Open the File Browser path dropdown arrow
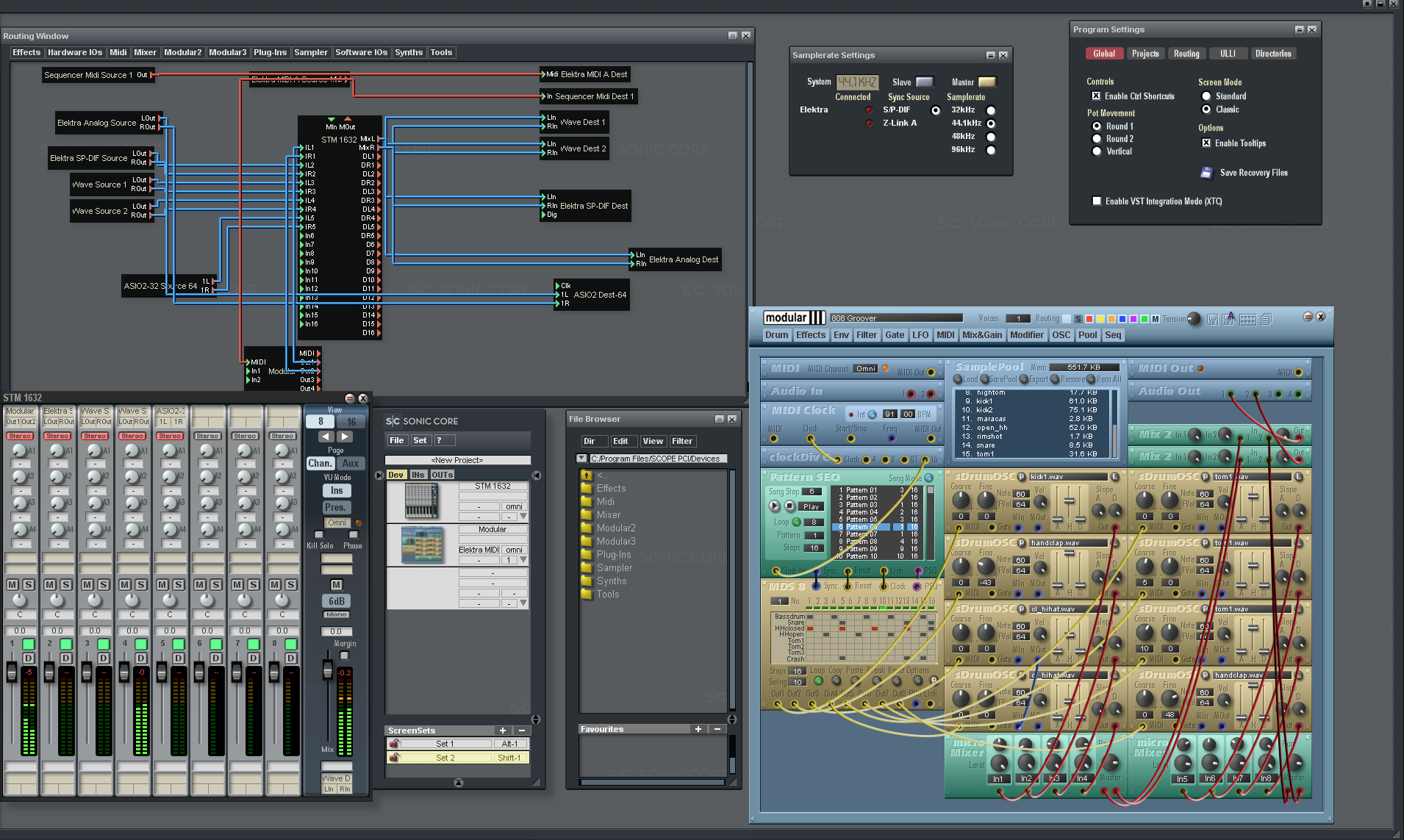This screenshot has width=1404, height=840. coord(582,459)
